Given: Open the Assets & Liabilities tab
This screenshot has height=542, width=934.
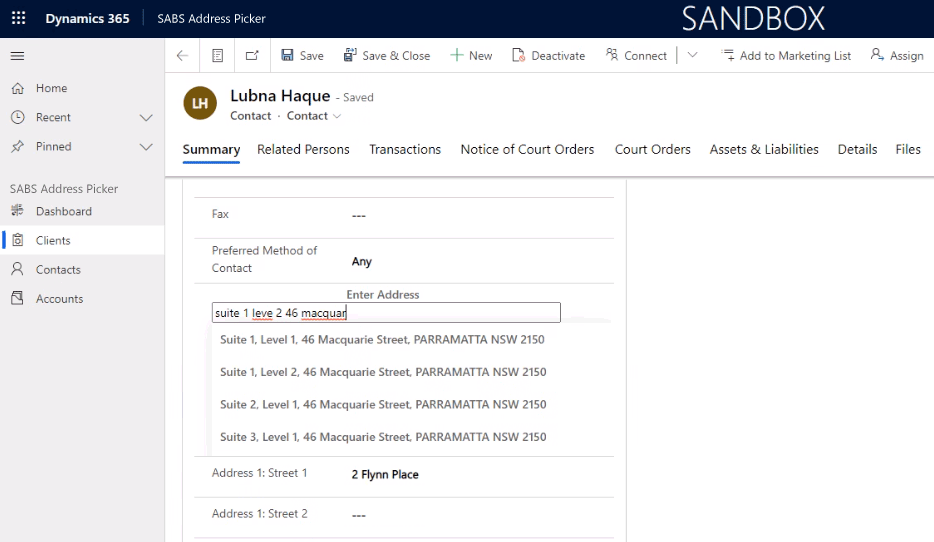Looking at the screenshot, I should [x=764, y=149].
